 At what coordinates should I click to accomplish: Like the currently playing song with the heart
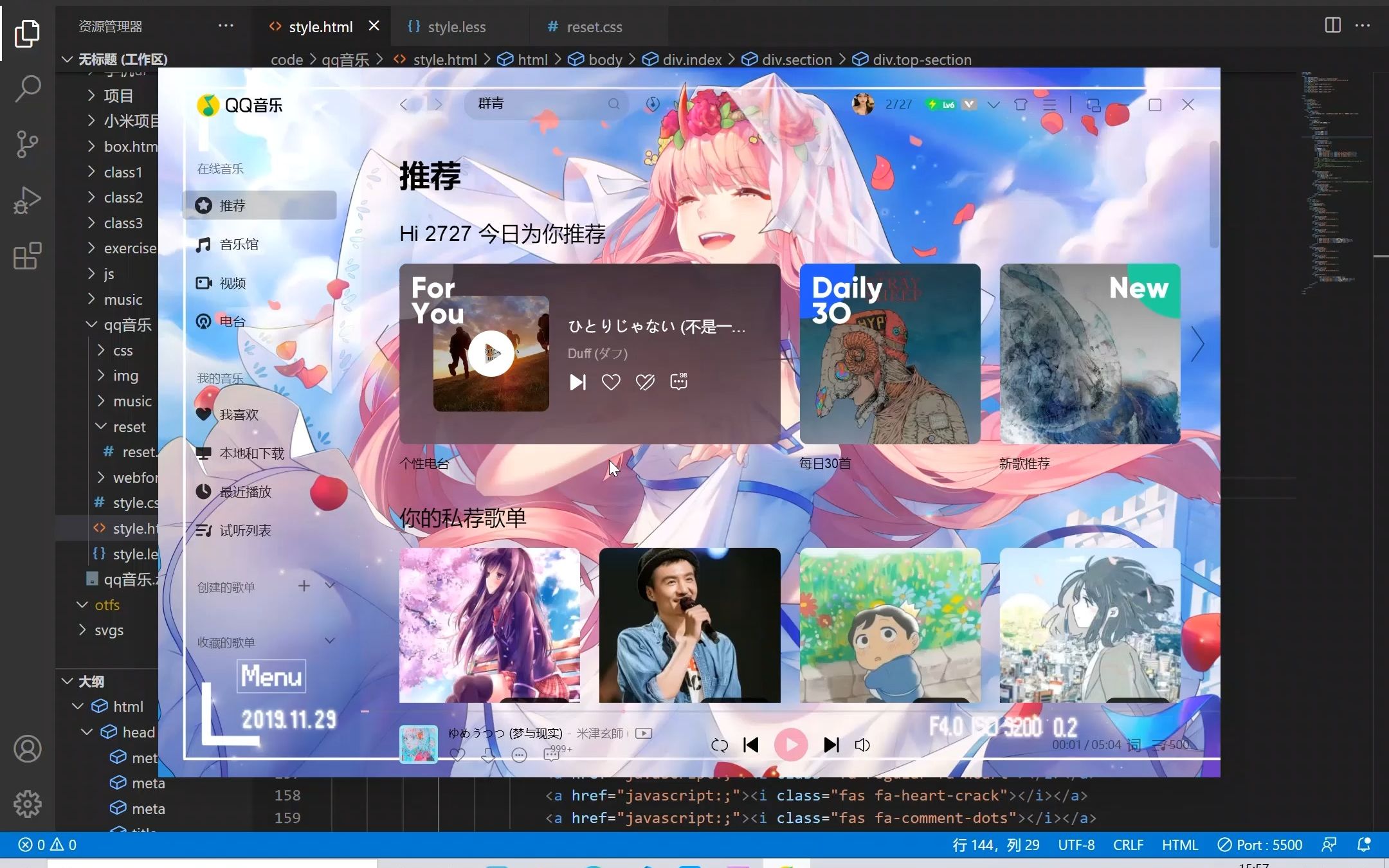pos(457,755)
